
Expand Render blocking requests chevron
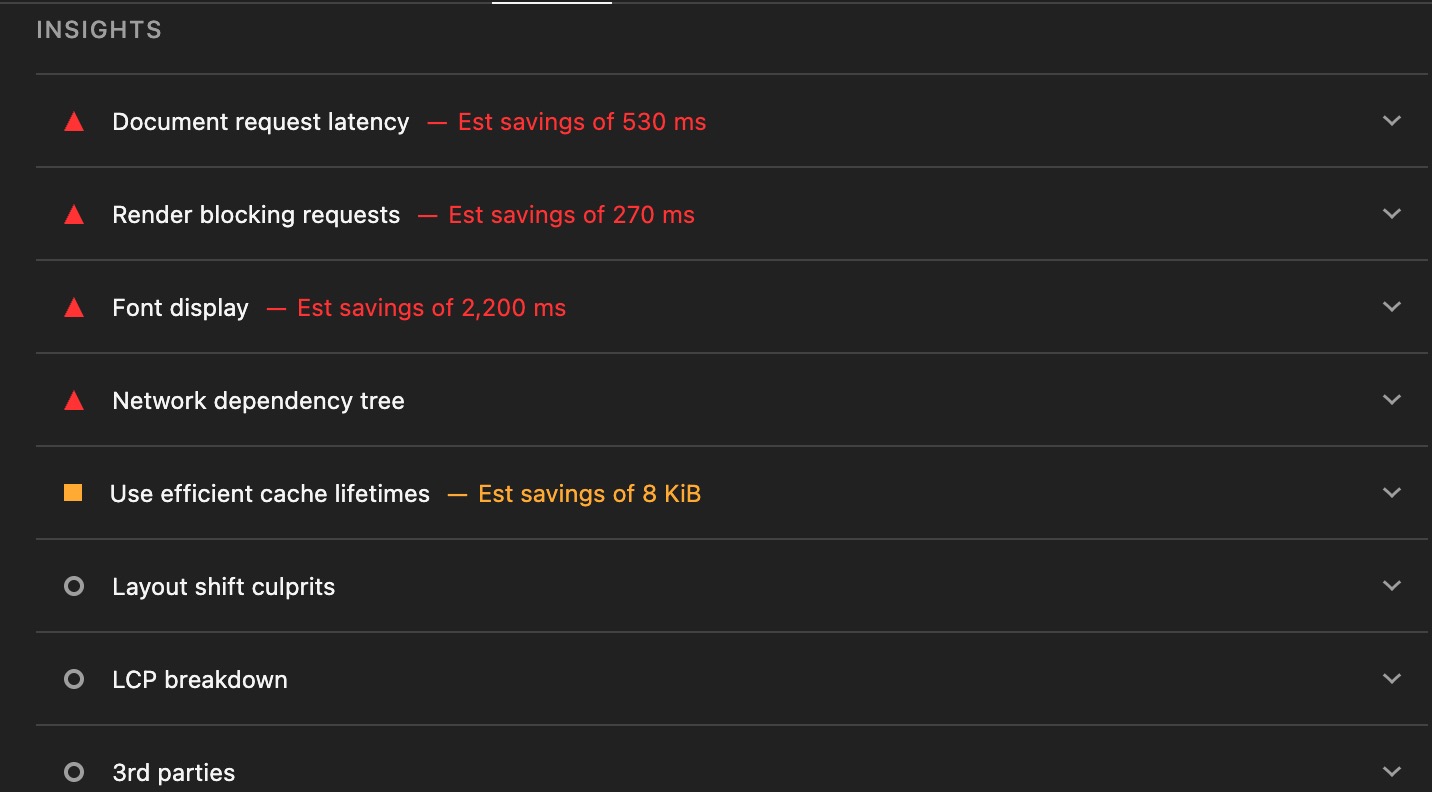click(1391, 214)
